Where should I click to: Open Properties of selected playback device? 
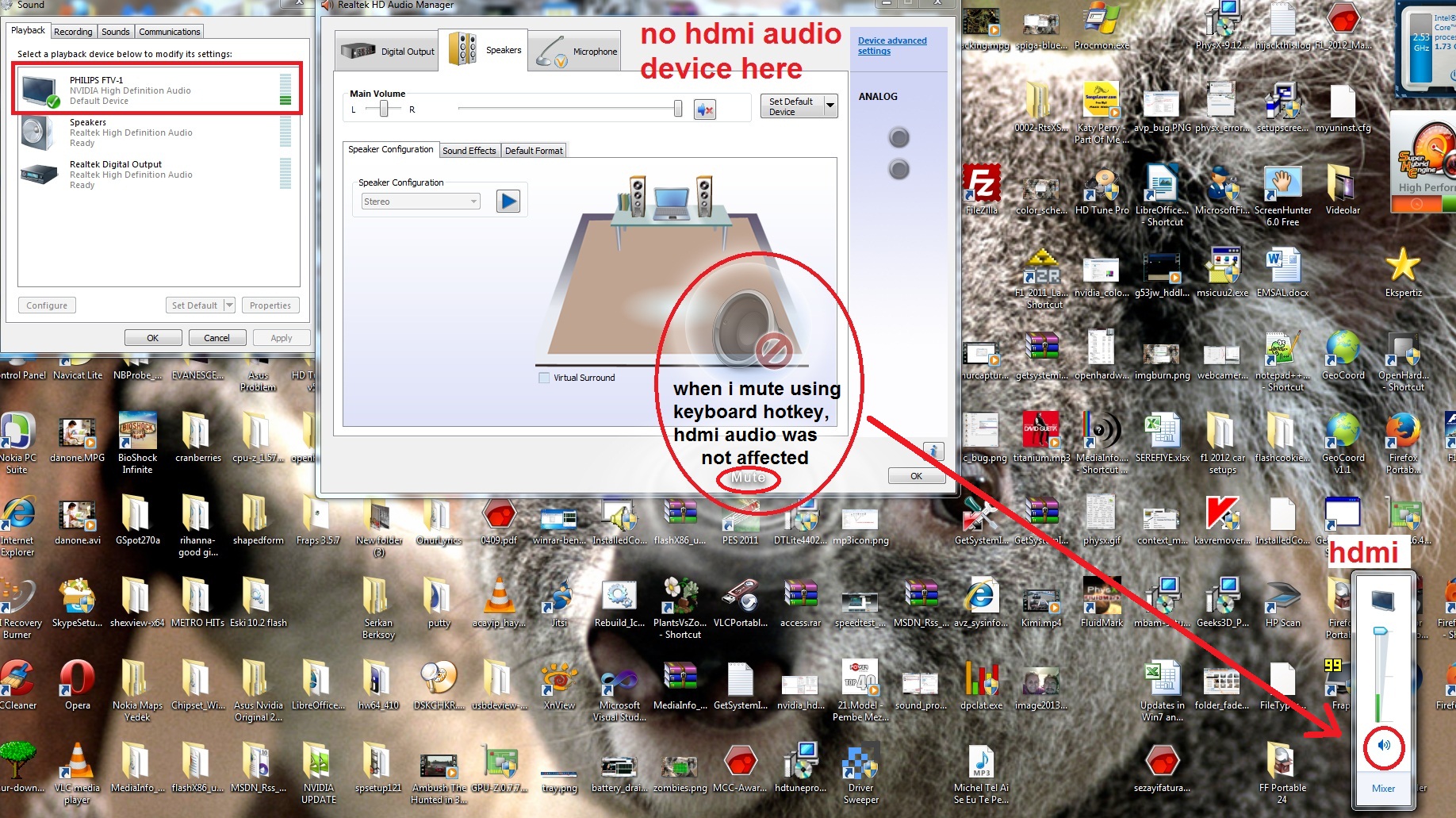point(270,305)
